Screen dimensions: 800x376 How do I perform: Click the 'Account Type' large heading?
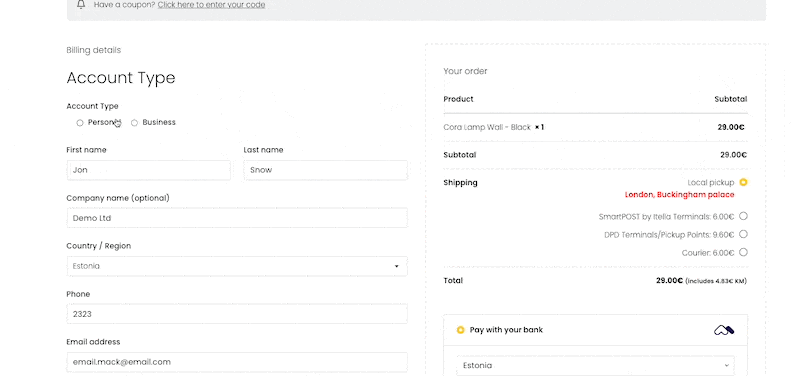[x=121, y=78]
